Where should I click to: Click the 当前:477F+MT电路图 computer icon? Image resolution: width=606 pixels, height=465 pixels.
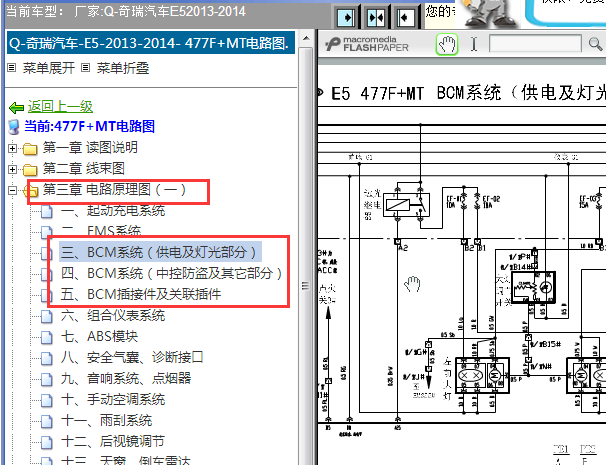pyautogui.click(x=14, y=127)
